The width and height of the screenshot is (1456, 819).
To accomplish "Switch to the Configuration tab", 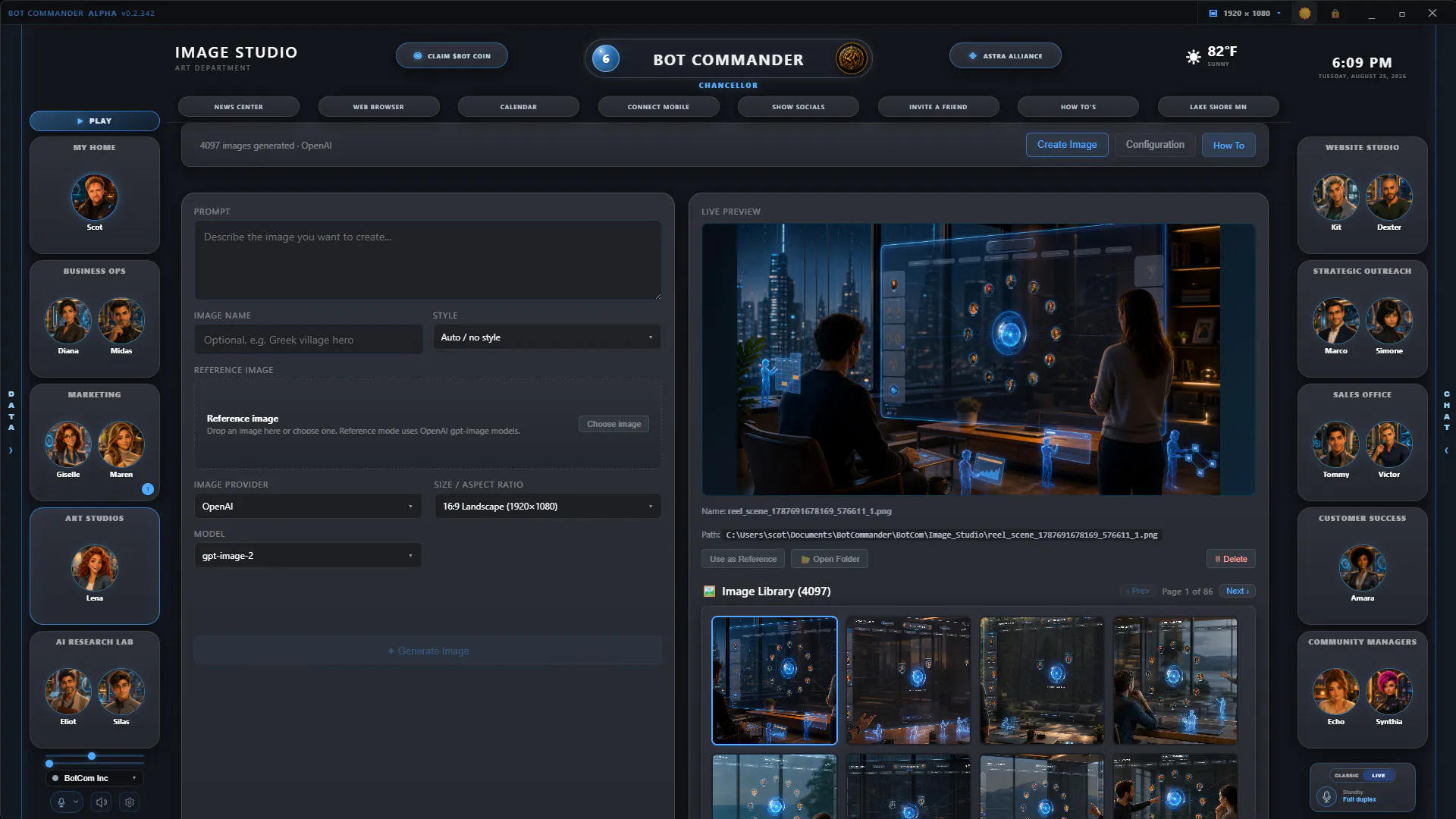I will click(x=1155, y=145).
